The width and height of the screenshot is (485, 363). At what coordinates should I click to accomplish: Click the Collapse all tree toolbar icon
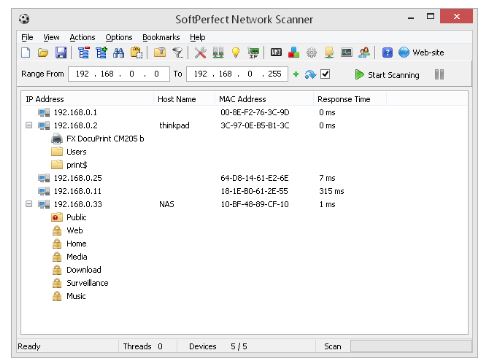(84, 53)
